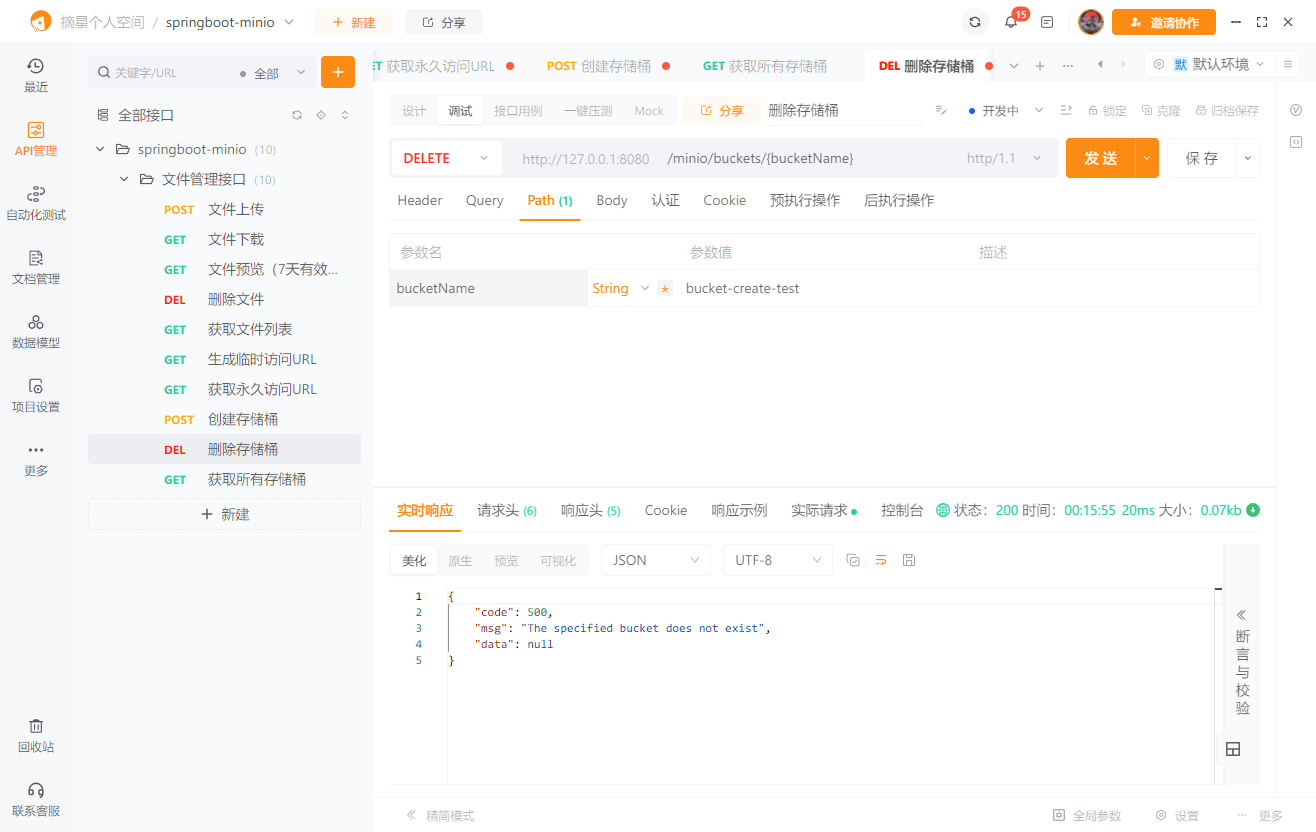Open the message list icon beside the bell
This screenshot has width=1316, height=832.
(x=1047, y=22)
